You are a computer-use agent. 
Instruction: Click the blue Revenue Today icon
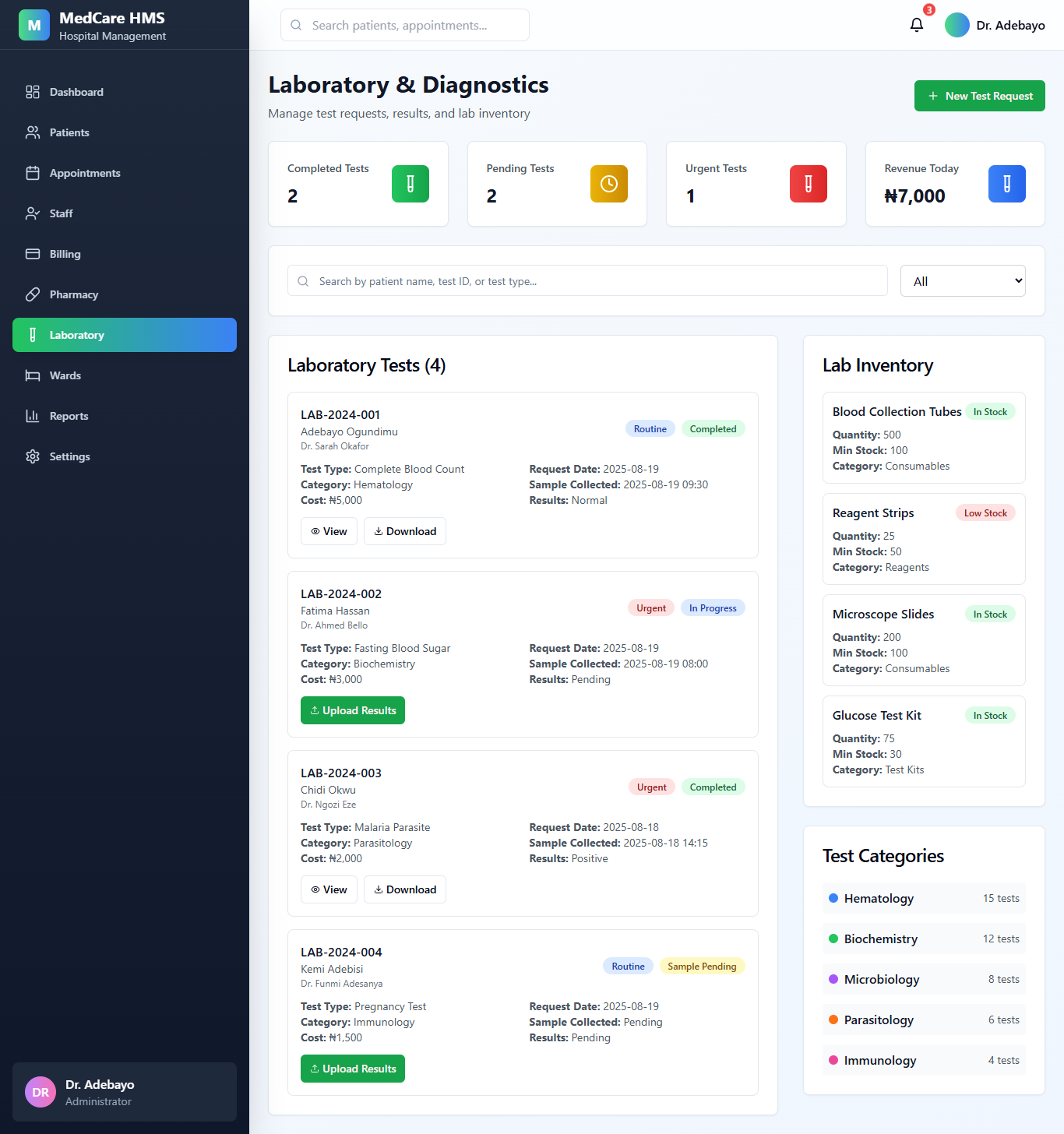(x=1006, y=184)
